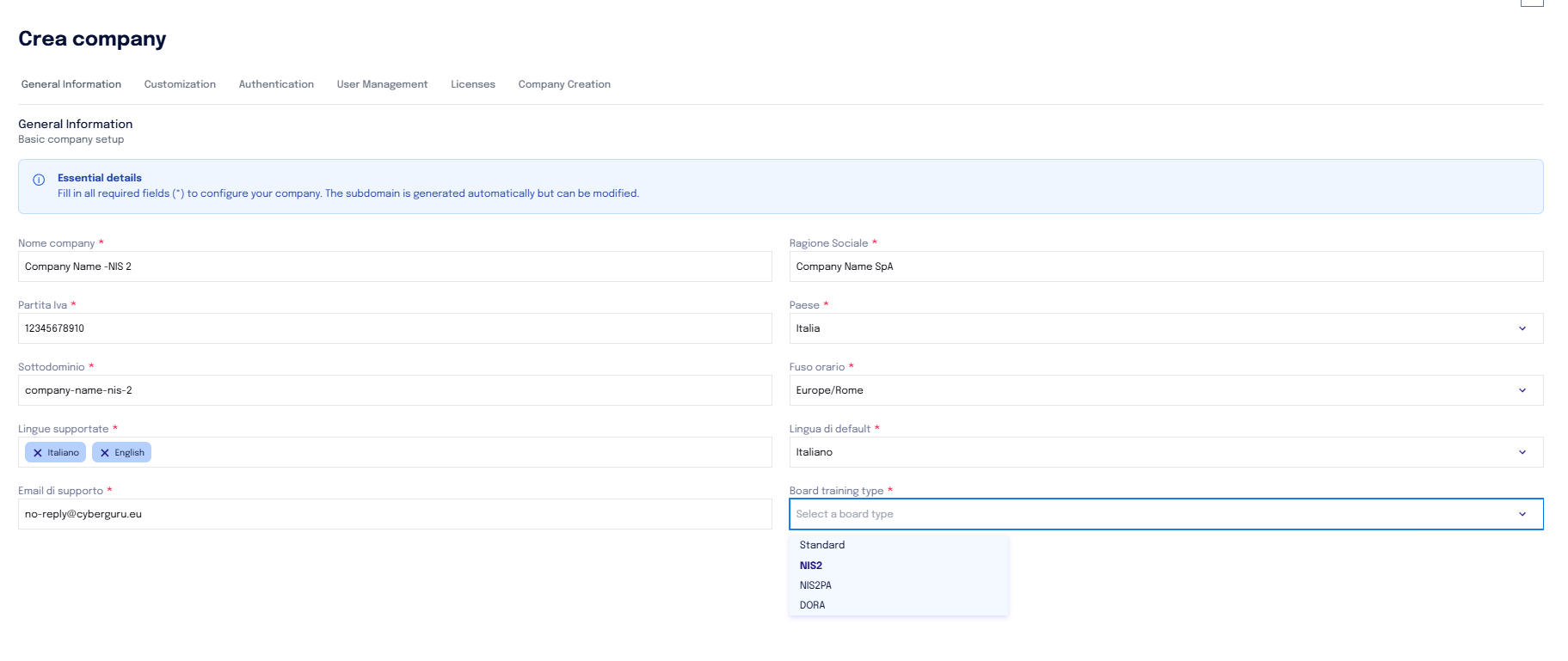Click into the Ragione Sociale field

tap(1166, 266)
